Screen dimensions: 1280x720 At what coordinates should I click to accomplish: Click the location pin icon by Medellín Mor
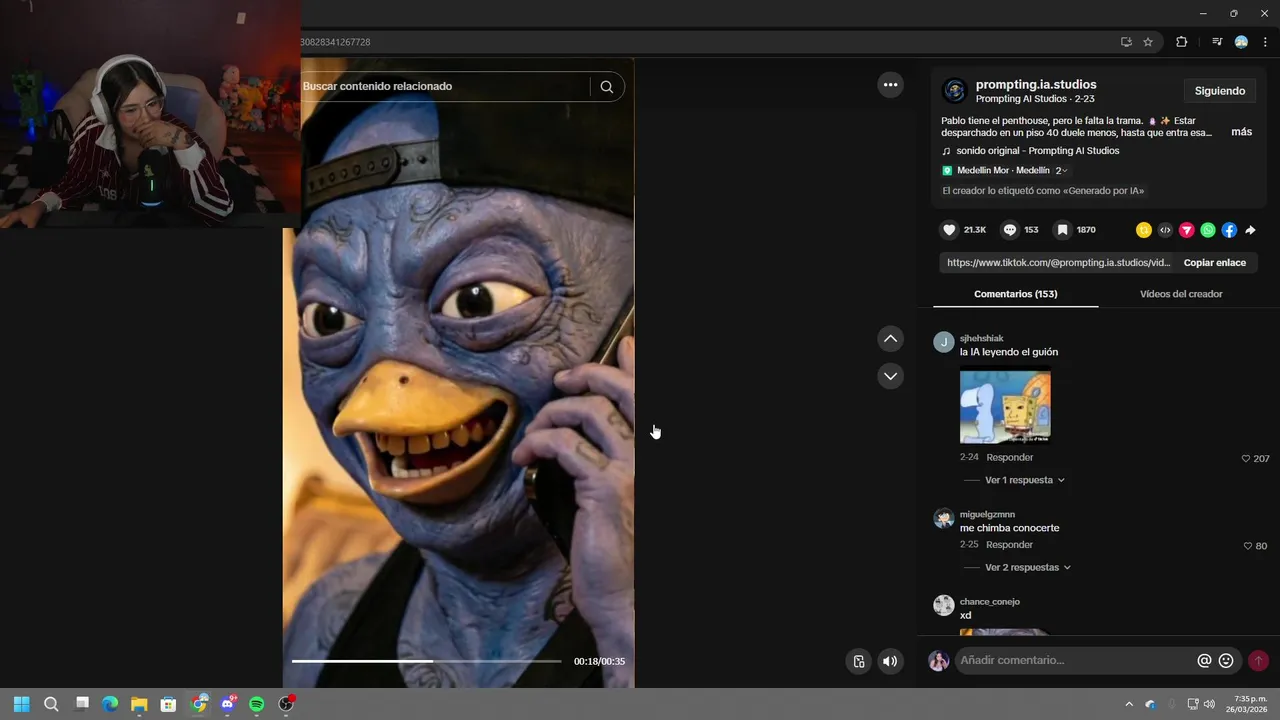947,171
